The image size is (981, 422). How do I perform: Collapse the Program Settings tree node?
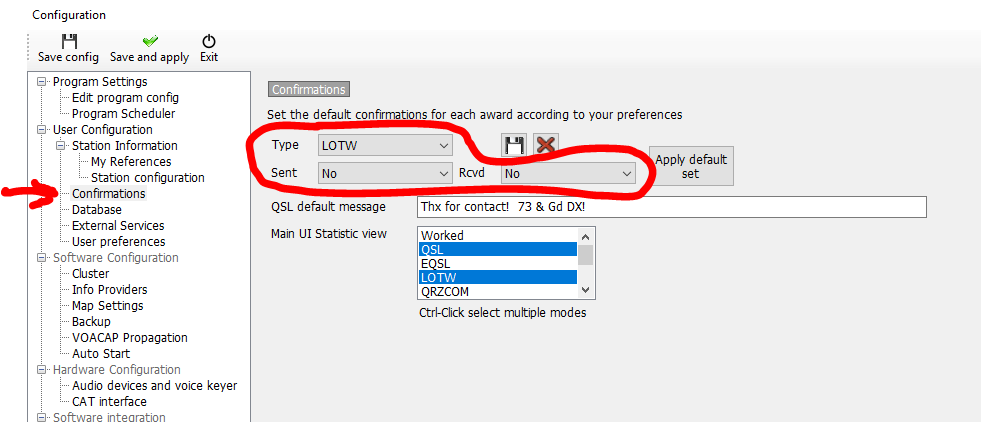click(x=42, y=82)
